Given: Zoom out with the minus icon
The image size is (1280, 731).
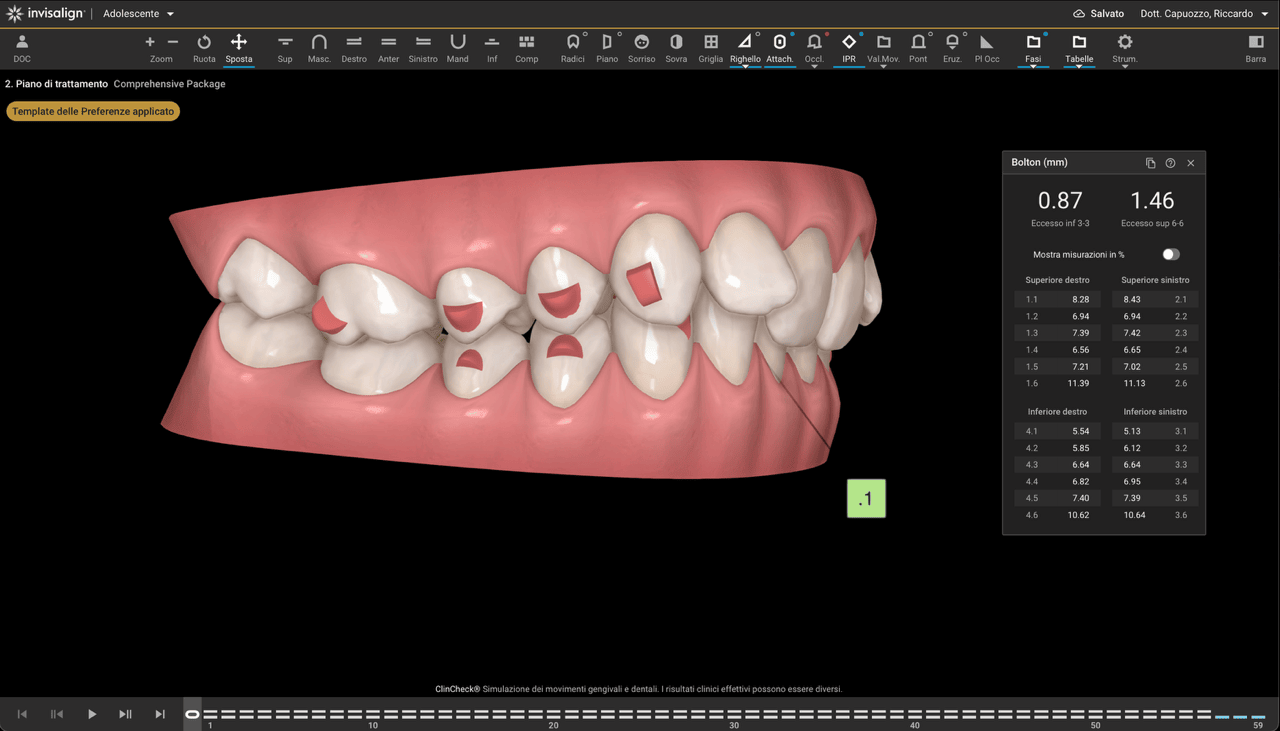Looking at the screenshot, I should click(173, 42).
